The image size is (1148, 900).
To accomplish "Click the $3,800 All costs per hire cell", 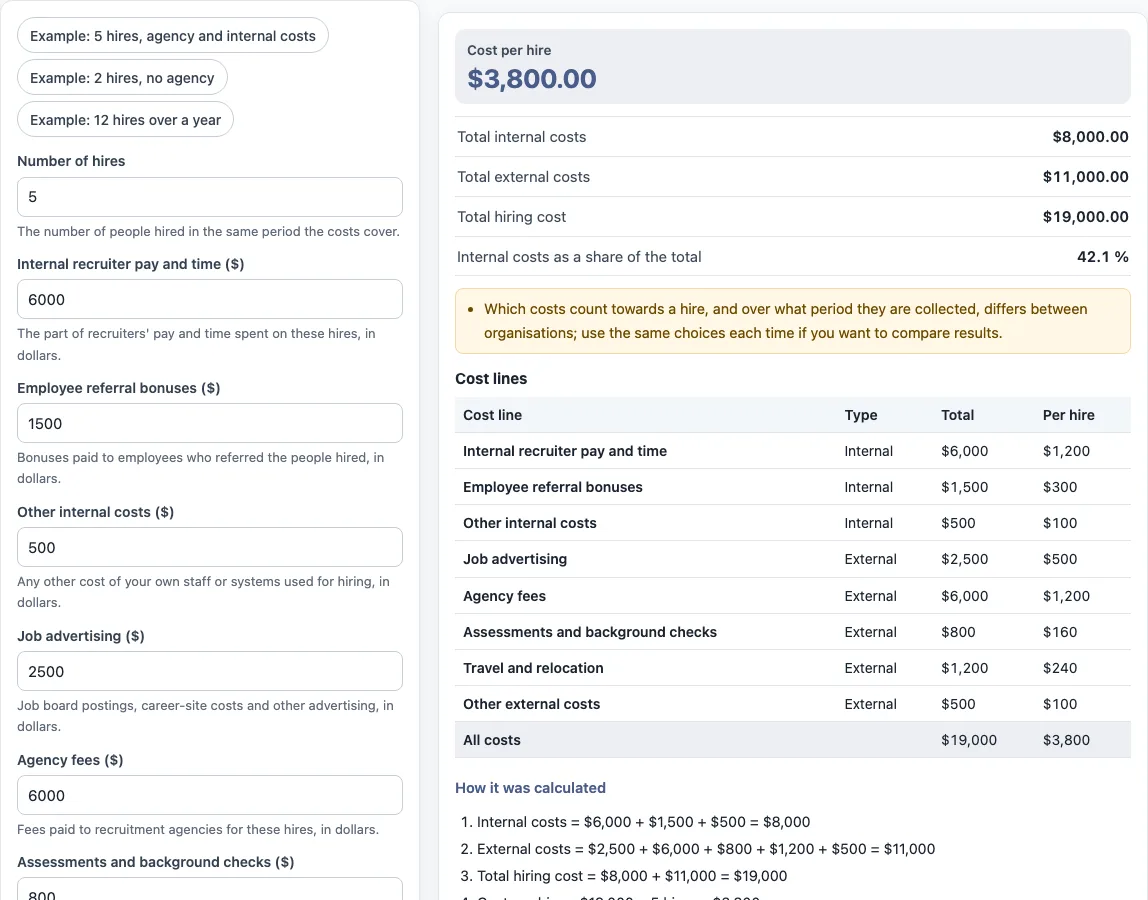I will (1066, 740).
